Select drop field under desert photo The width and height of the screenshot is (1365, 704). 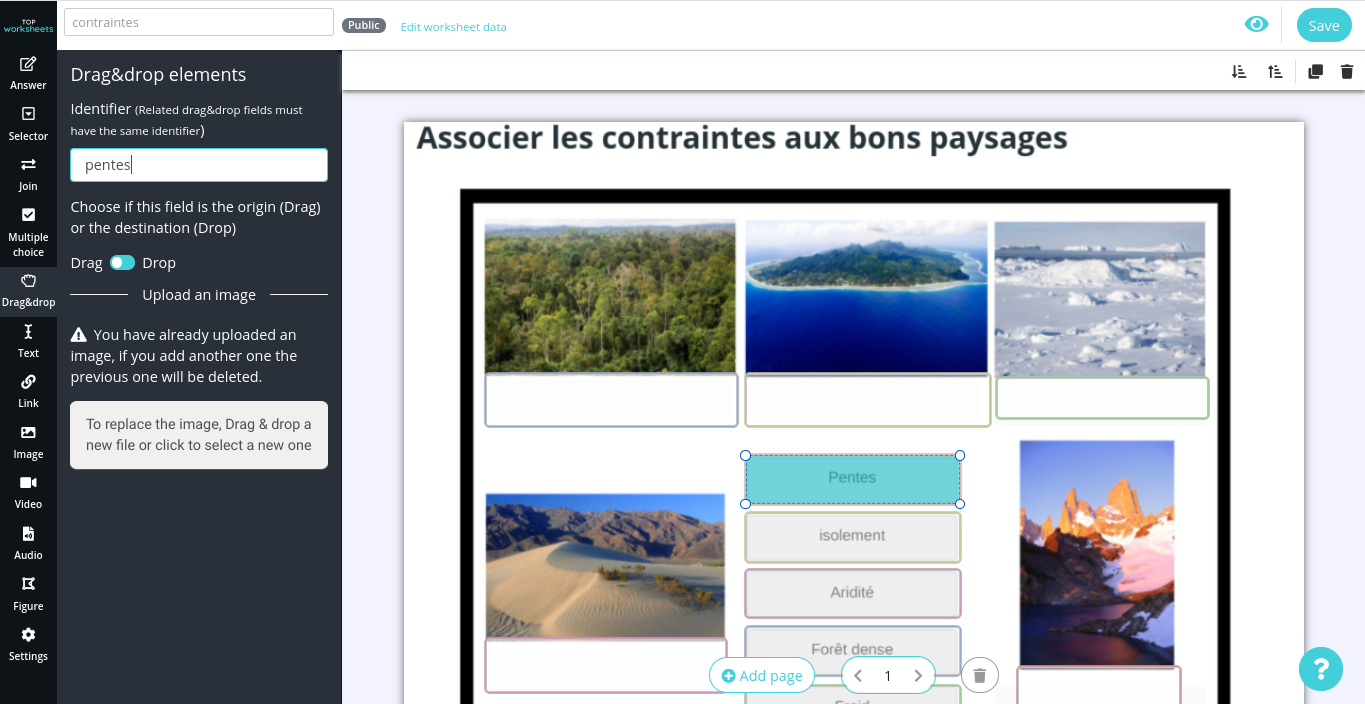(x=606, y=665)
